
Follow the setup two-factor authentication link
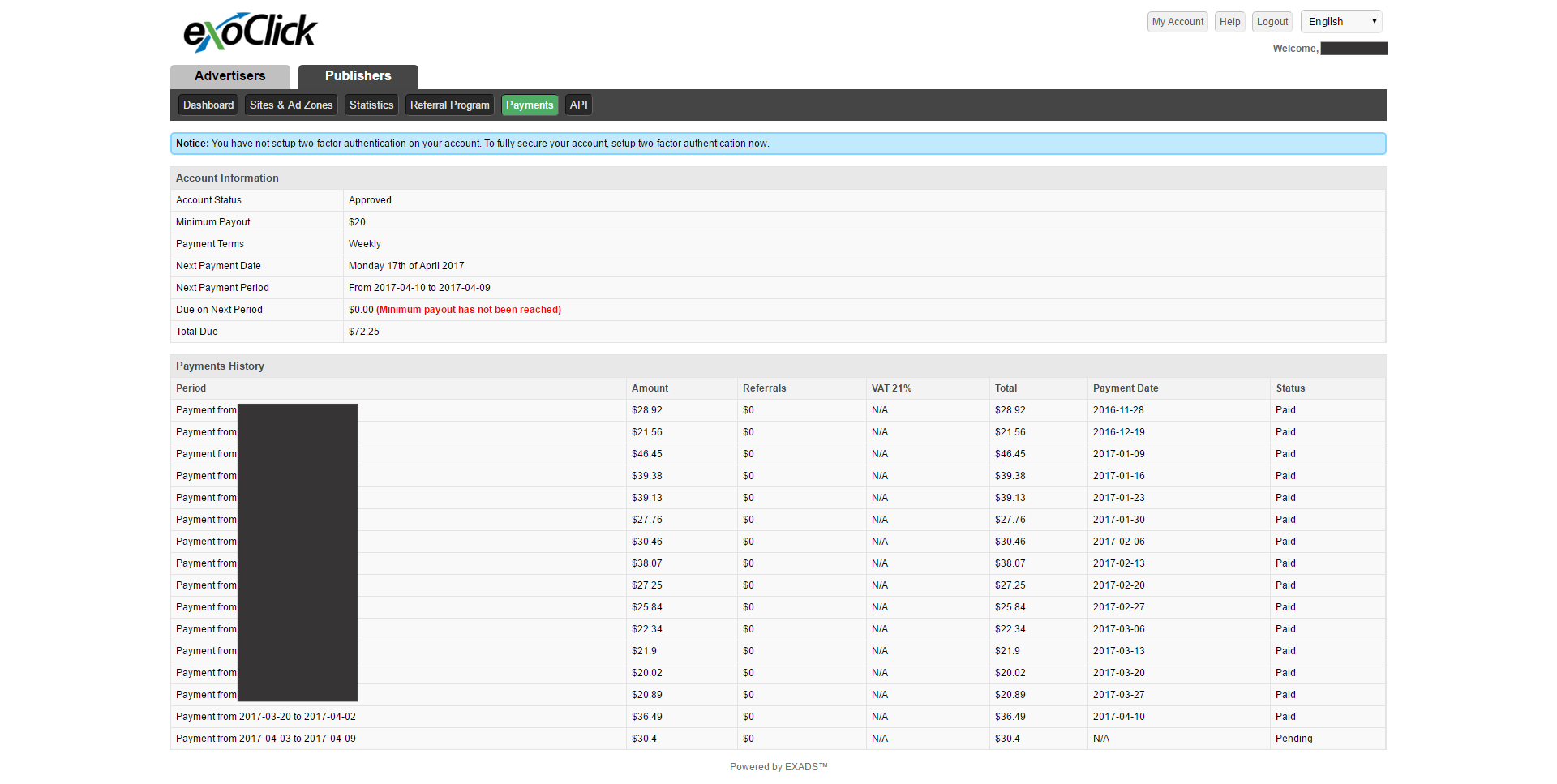(x=688, y=144)
